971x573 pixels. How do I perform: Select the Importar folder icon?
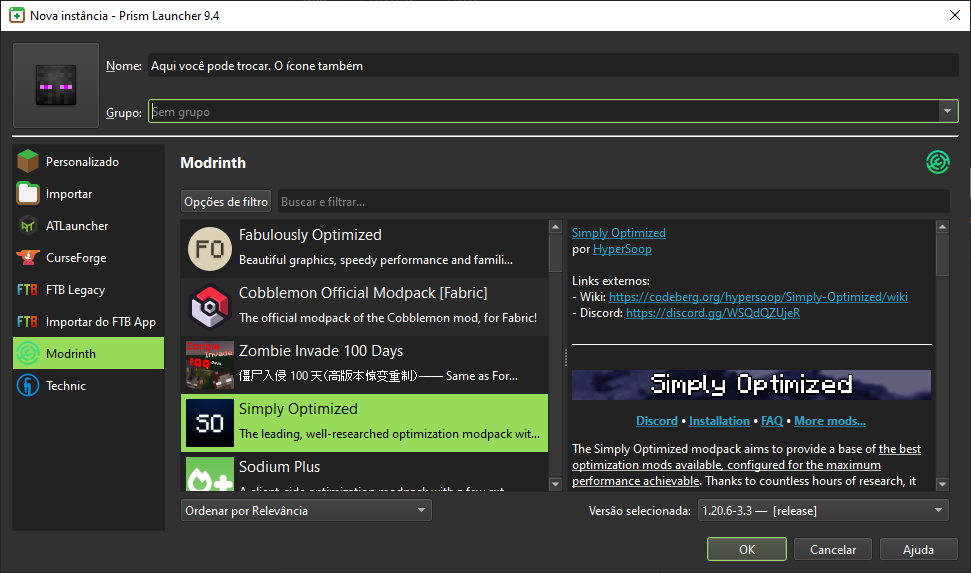pyautogui.click(x=28, y=194)
